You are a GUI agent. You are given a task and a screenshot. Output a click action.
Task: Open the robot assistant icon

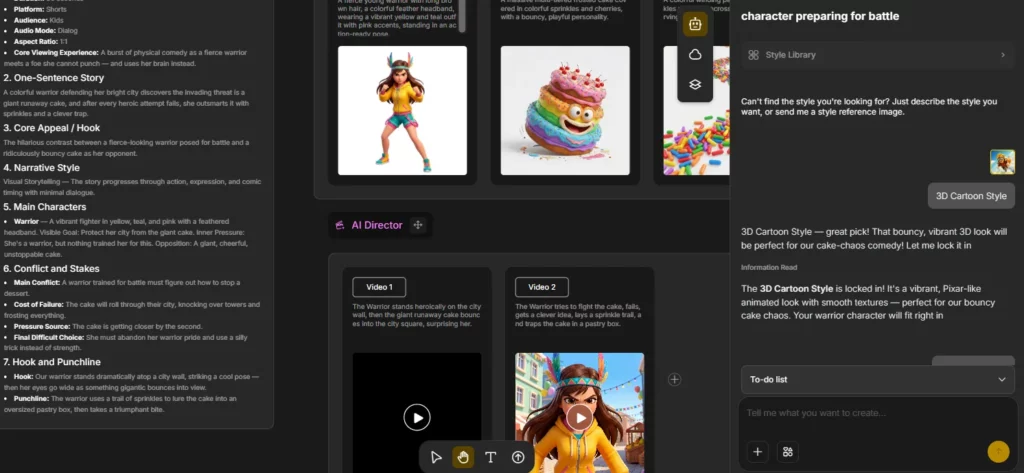[x=695, y=24]
